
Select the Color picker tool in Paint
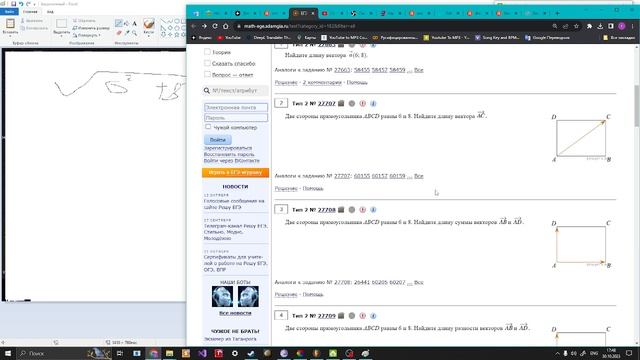point(127,33)
